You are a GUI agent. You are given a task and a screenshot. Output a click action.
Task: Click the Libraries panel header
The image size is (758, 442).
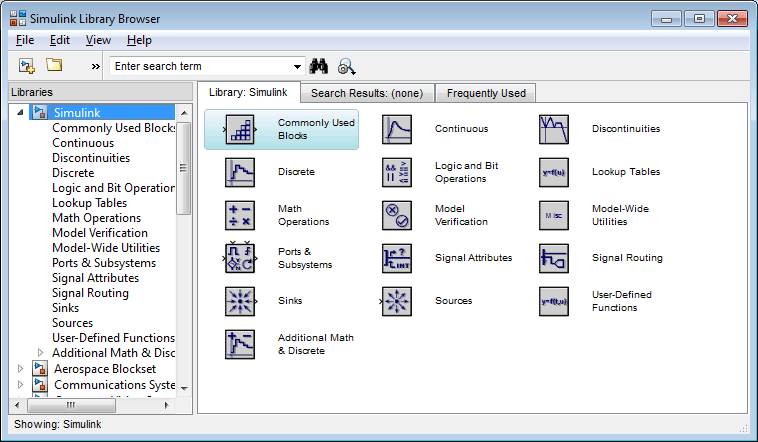[101, 92]
